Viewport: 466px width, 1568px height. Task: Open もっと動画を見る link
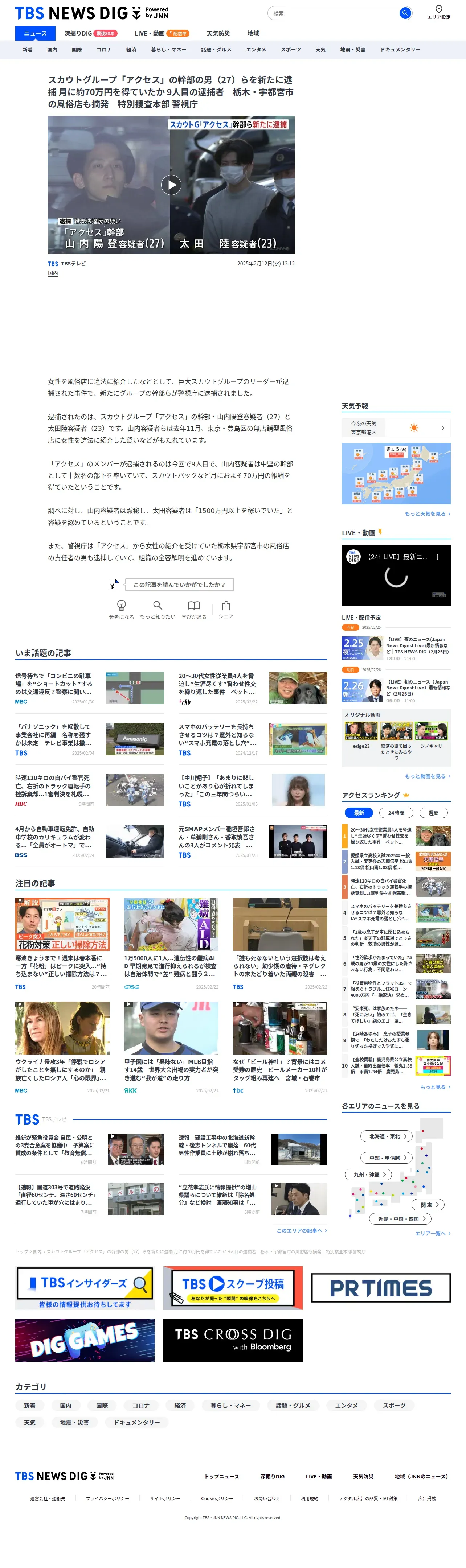point(428,776)
